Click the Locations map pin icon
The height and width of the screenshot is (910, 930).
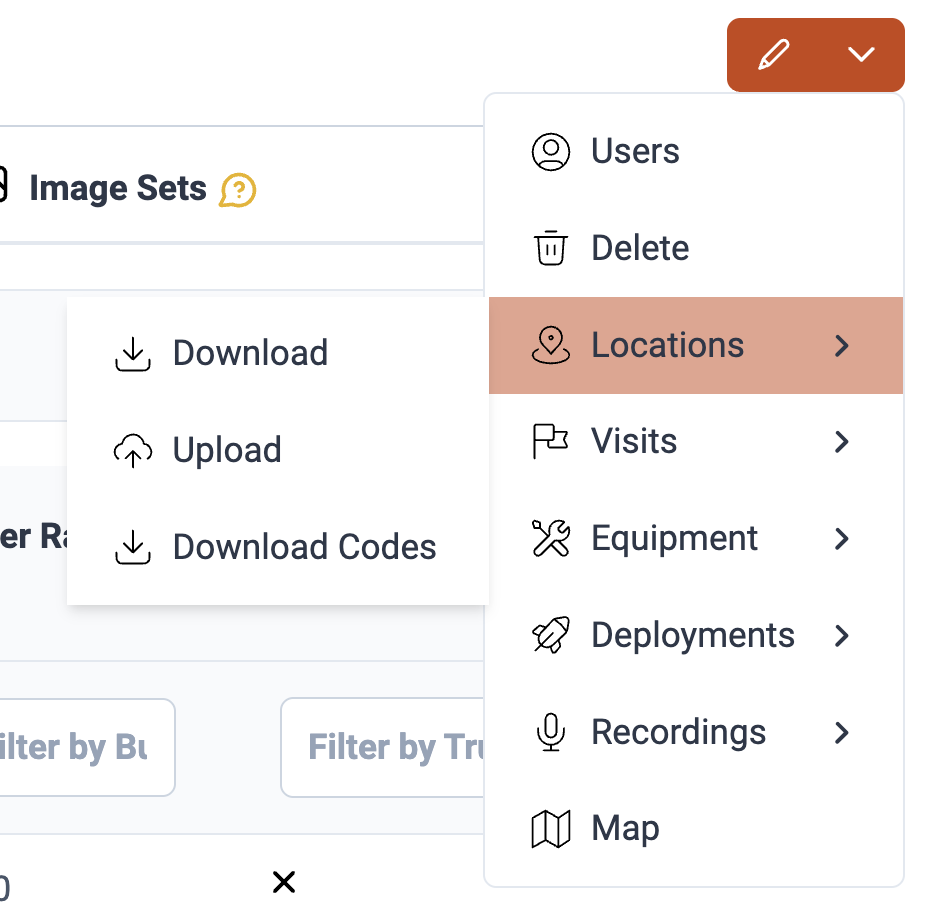[550, 345]
